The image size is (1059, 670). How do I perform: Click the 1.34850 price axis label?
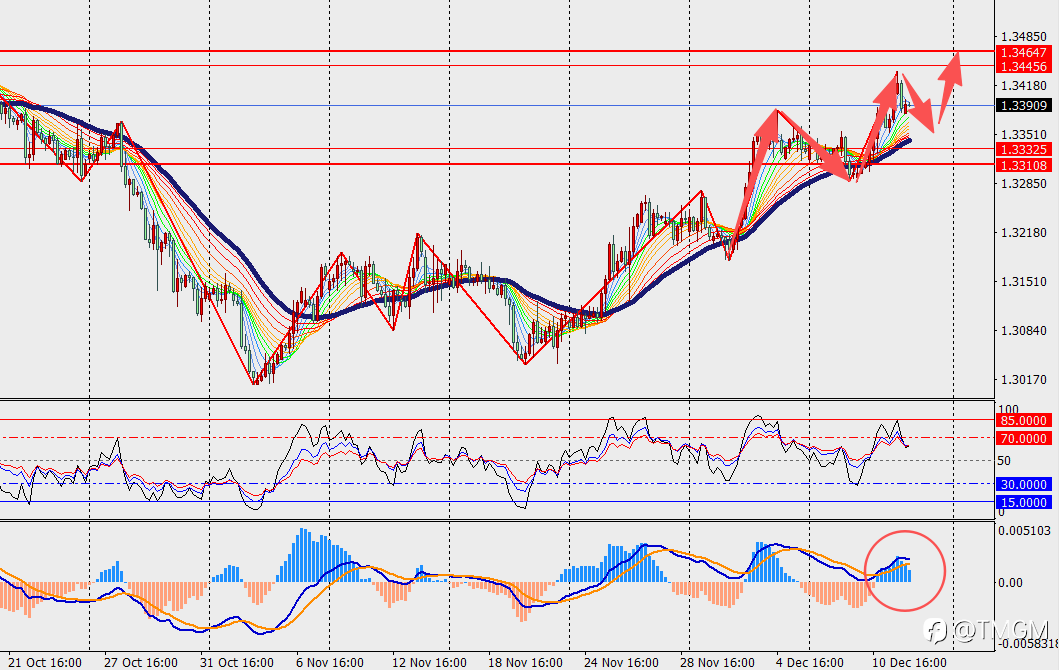1024,36
